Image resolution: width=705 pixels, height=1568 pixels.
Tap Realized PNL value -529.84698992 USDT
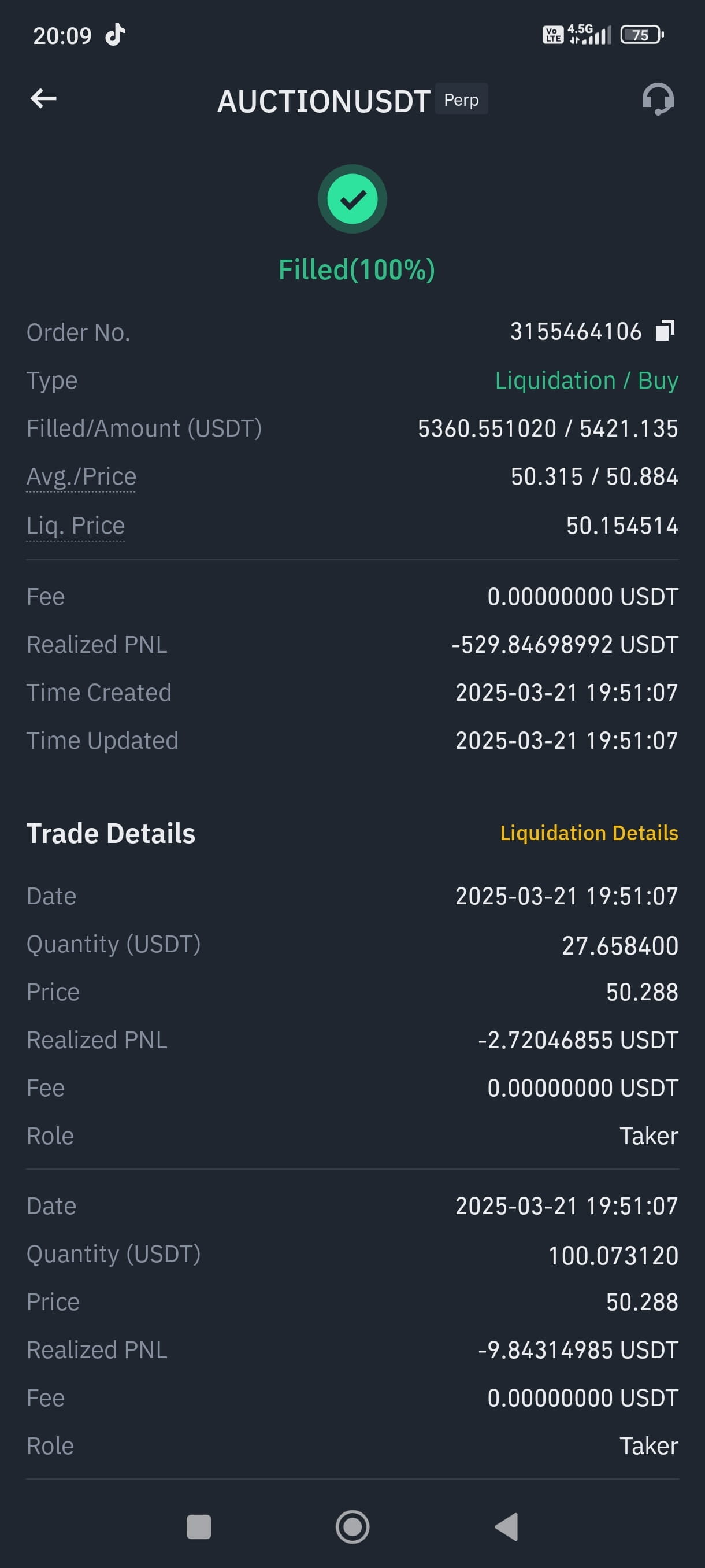point(565,645)
